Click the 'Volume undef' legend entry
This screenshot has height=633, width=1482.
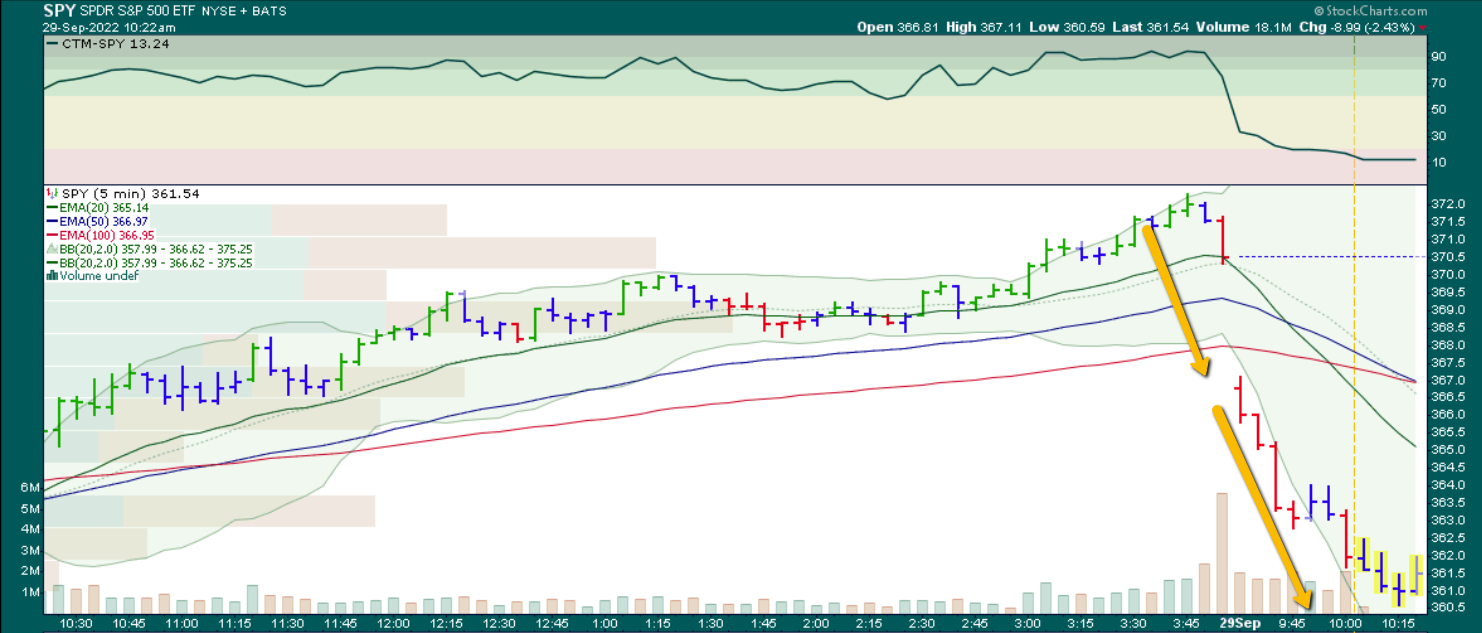[98, 275]
